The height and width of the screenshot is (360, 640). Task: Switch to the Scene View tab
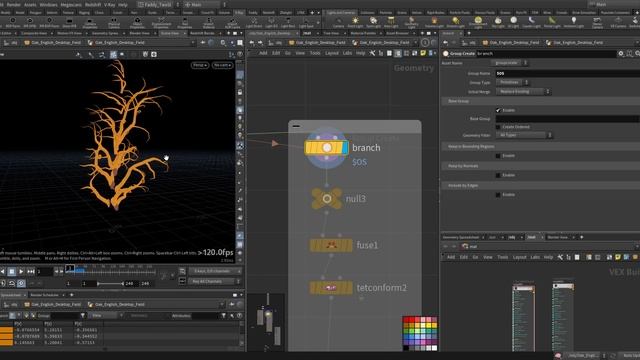pyautogui.click(x=169, y=33)
